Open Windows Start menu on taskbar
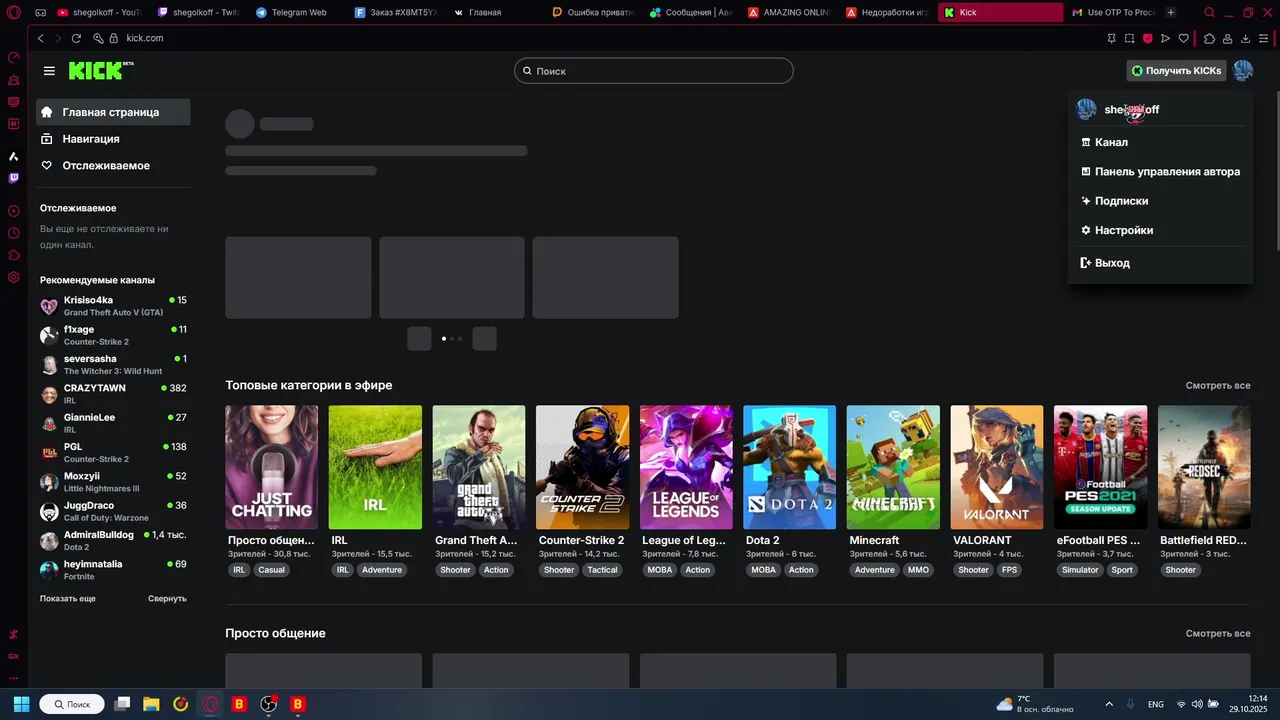Viewport: 1280px width, 720px height. pos(21,704)
